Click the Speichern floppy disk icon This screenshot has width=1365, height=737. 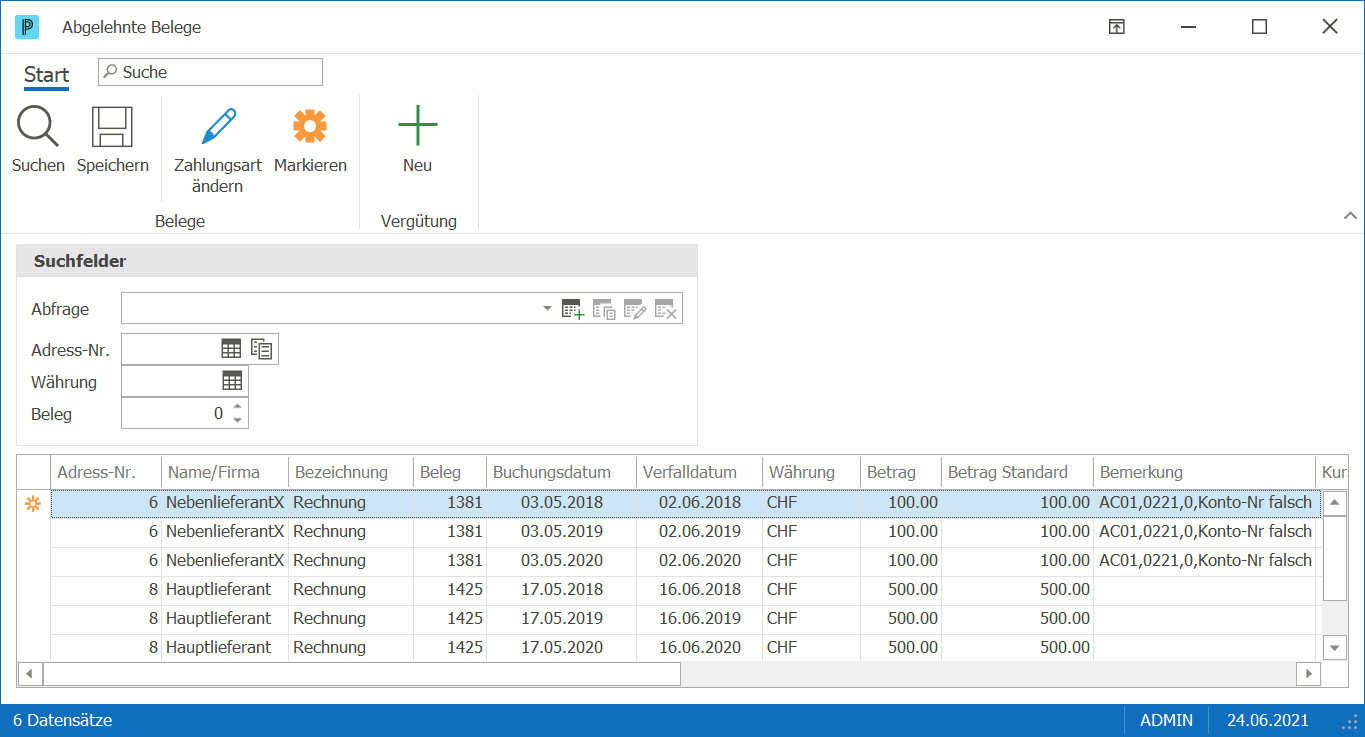[x=112, y=127]
